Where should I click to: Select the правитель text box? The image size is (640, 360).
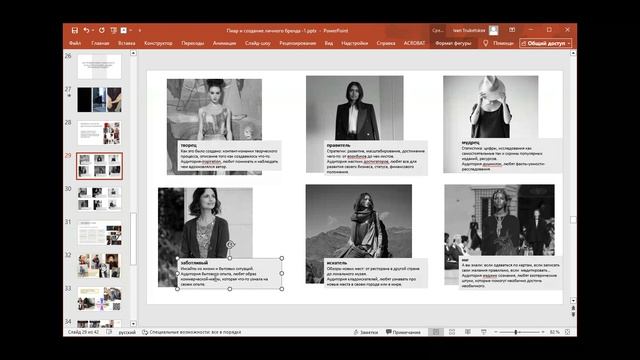click(376, 158)
